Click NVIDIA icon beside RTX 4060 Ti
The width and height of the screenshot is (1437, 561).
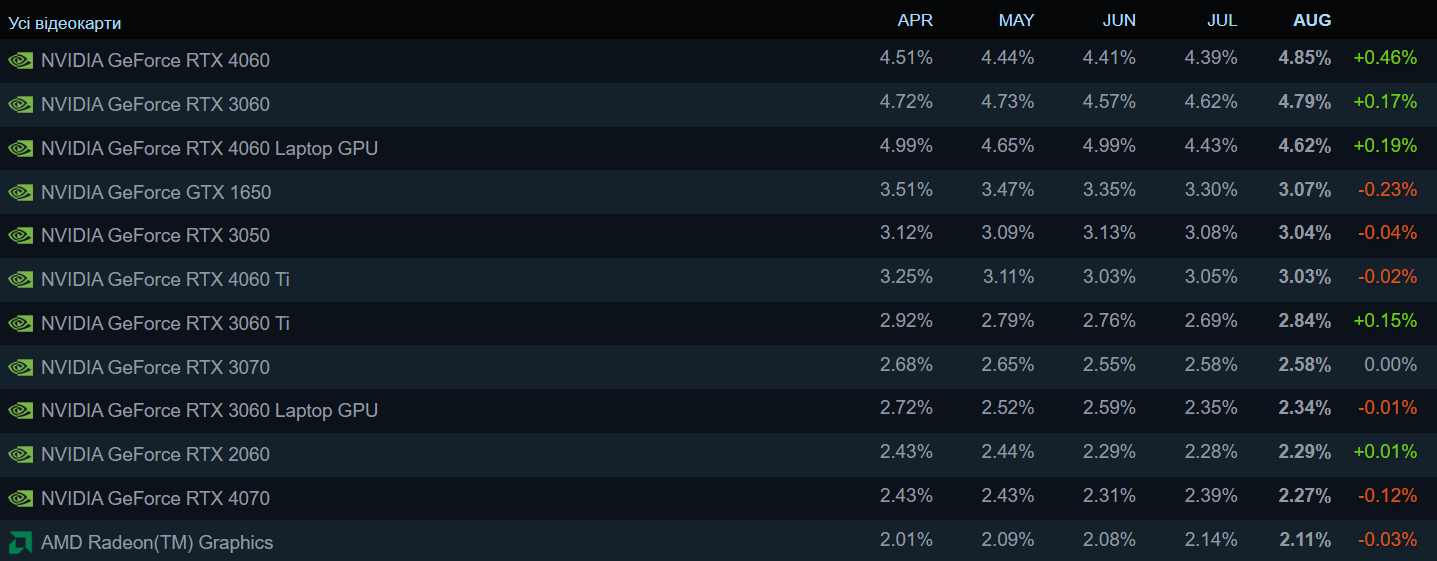[x=20, y=279]
